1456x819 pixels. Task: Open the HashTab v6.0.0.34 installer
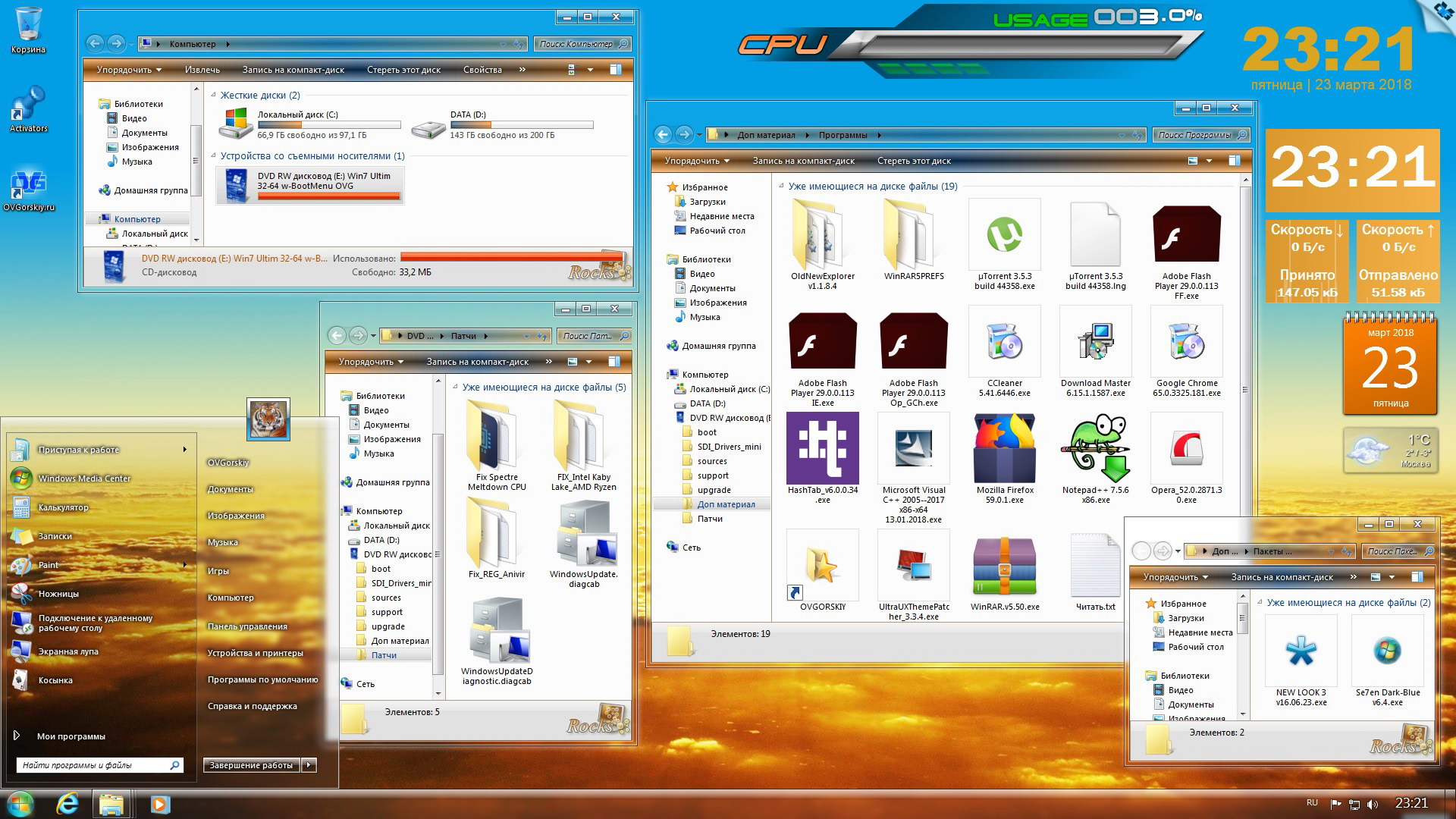822,449
